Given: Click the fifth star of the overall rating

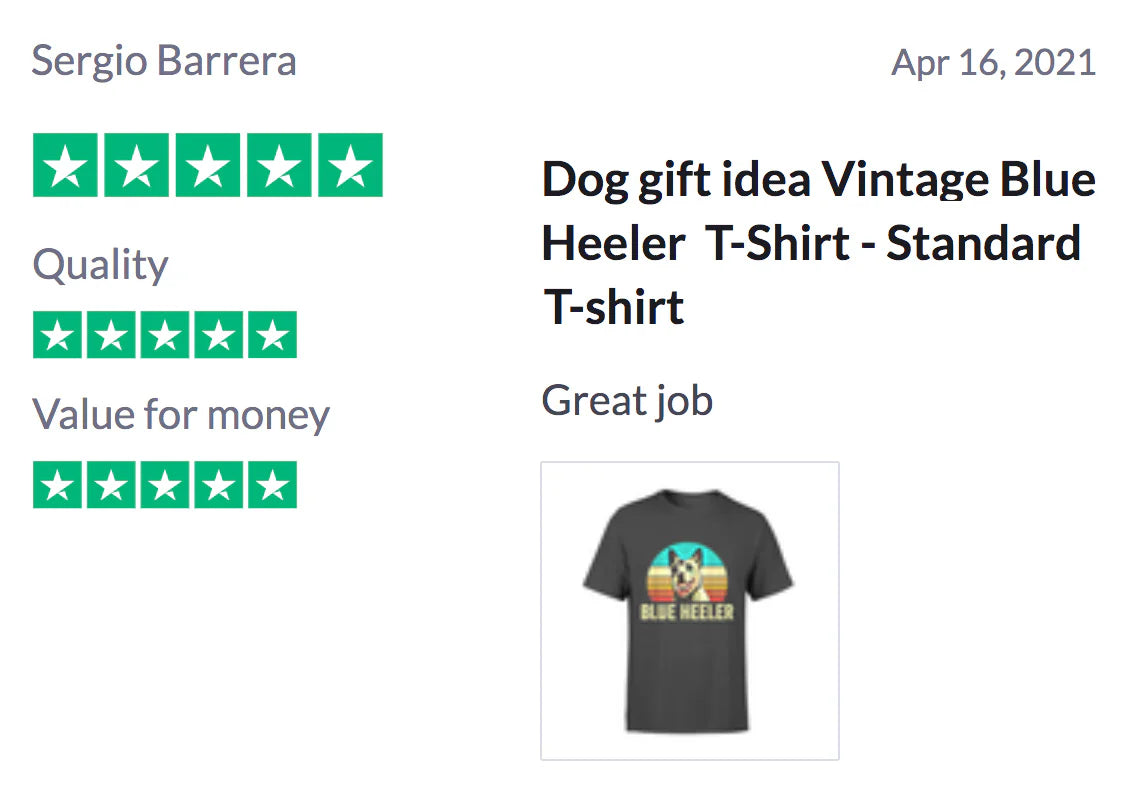Looking at the screenshot, I should [351, 165].
